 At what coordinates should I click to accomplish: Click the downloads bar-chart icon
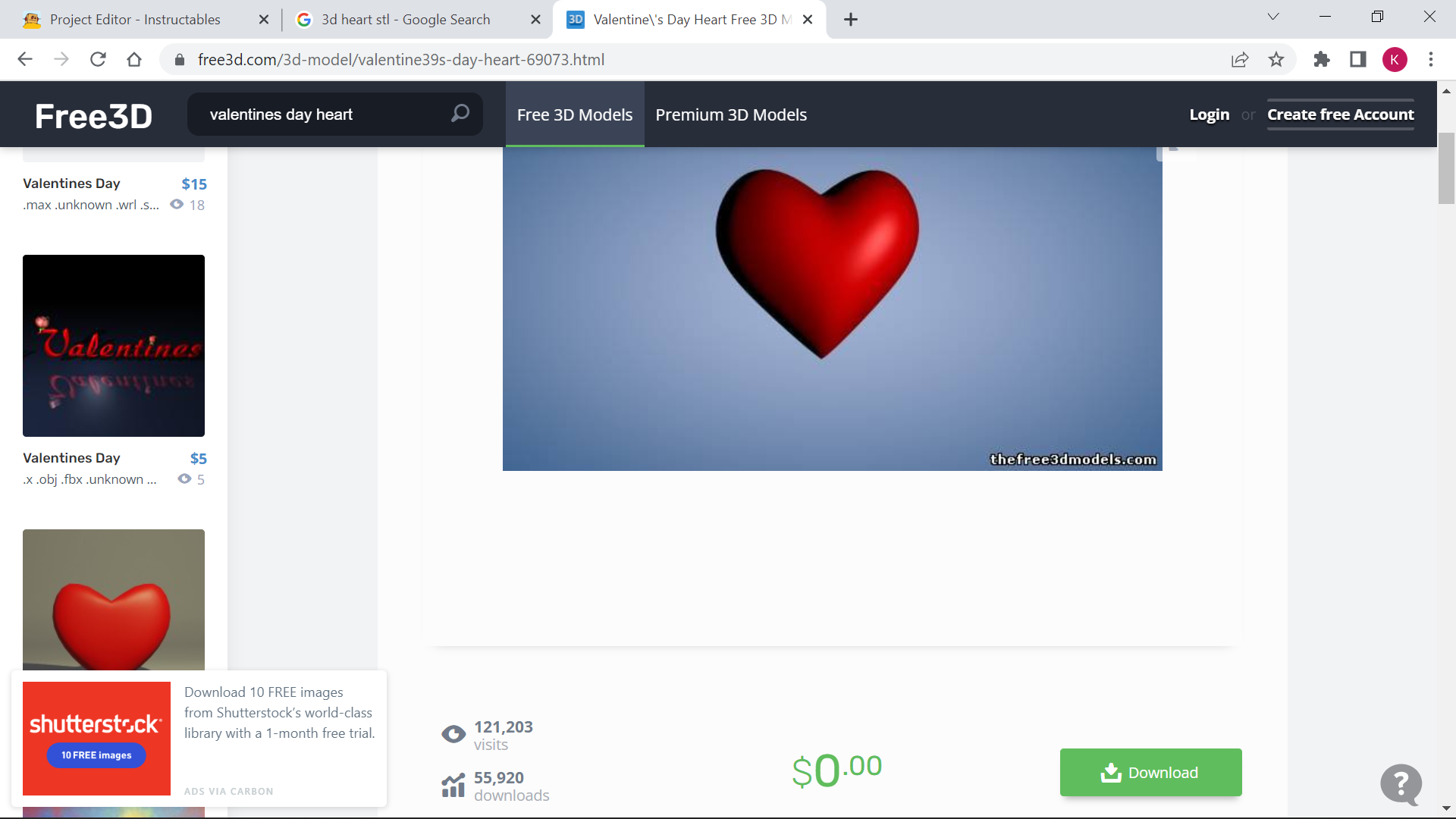click(x=453, y=786)
